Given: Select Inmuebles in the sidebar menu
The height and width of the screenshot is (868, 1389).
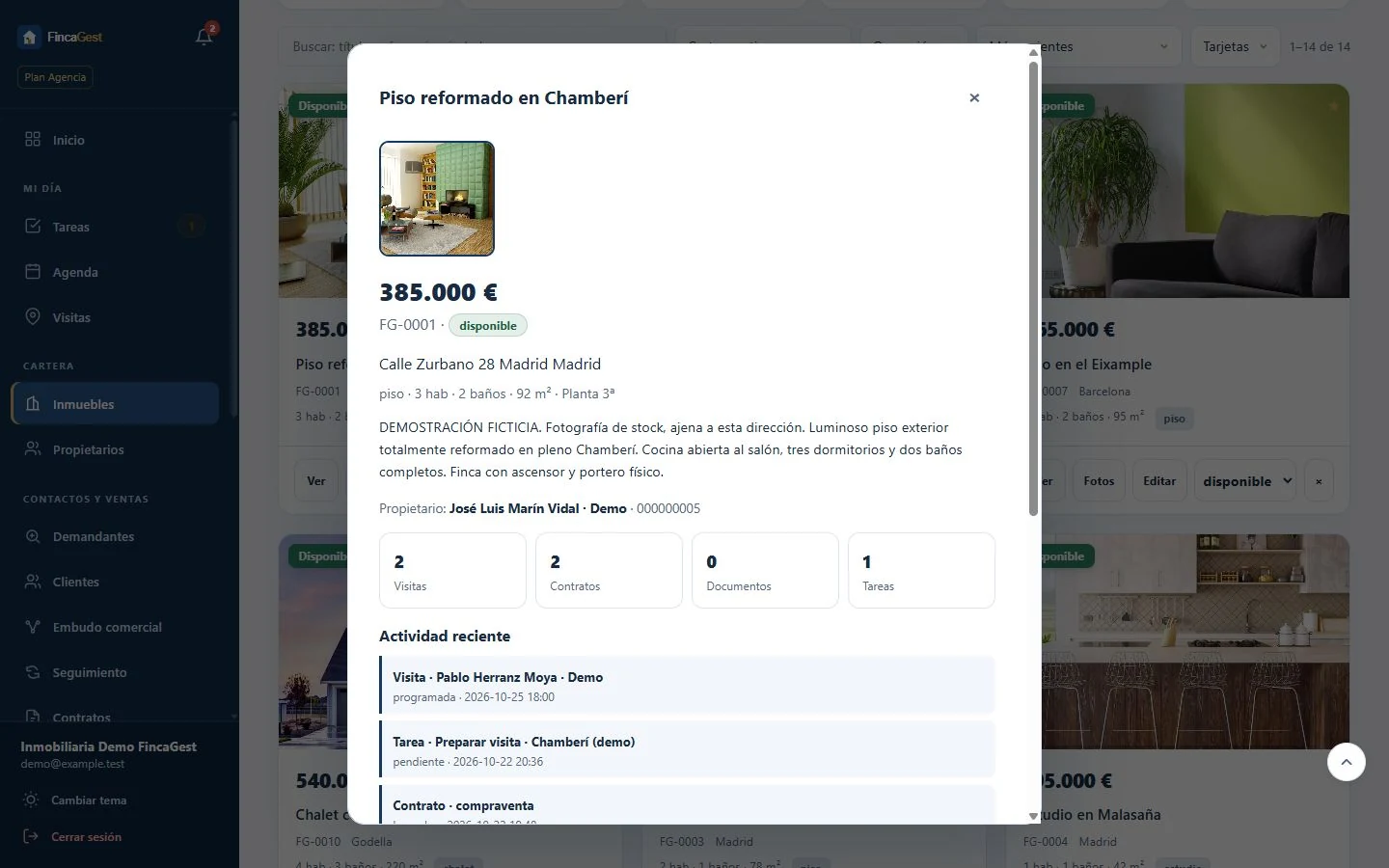Looking at the screenshot, I should click(115, 404).
